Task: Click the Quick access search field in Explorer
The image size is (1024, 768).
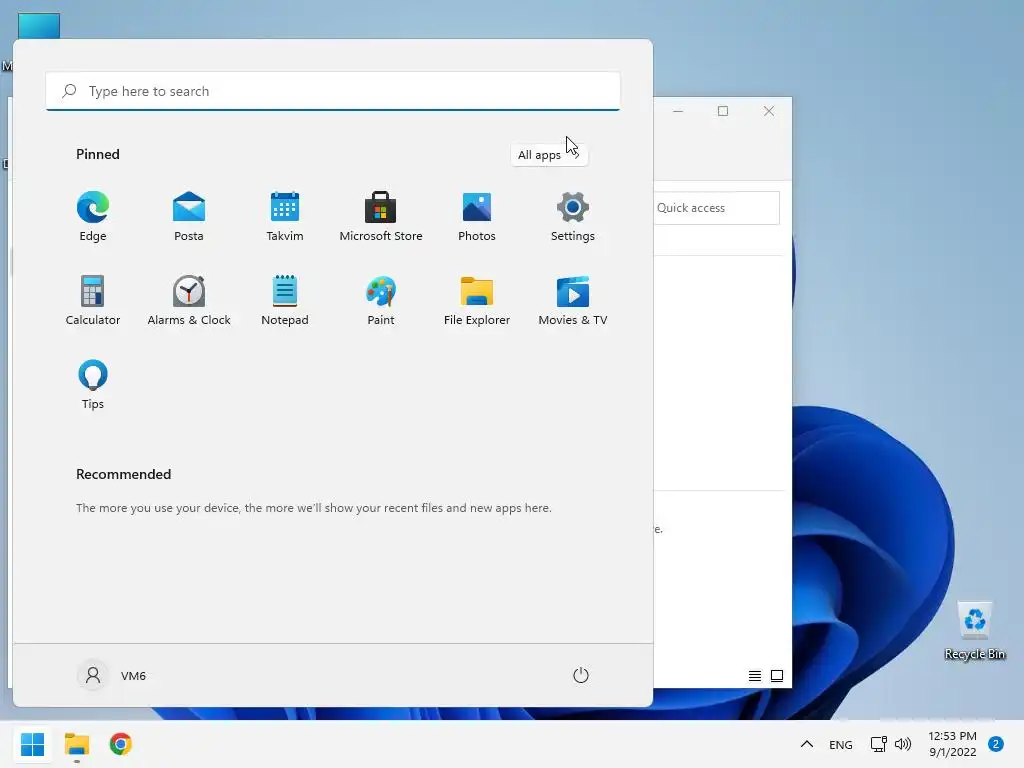Action: point(716,208)
